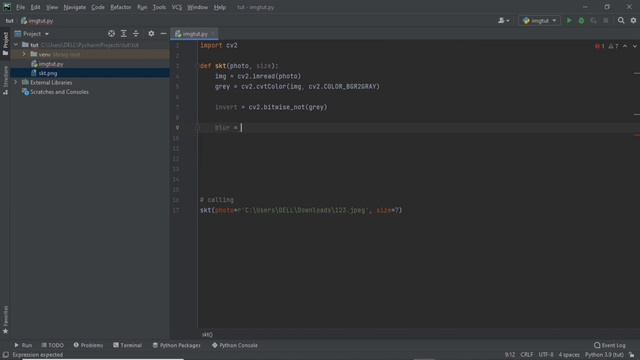Screen dimensions: 640x360
Task: Open the Favorites tool window in the left strip
Action: 5,319
